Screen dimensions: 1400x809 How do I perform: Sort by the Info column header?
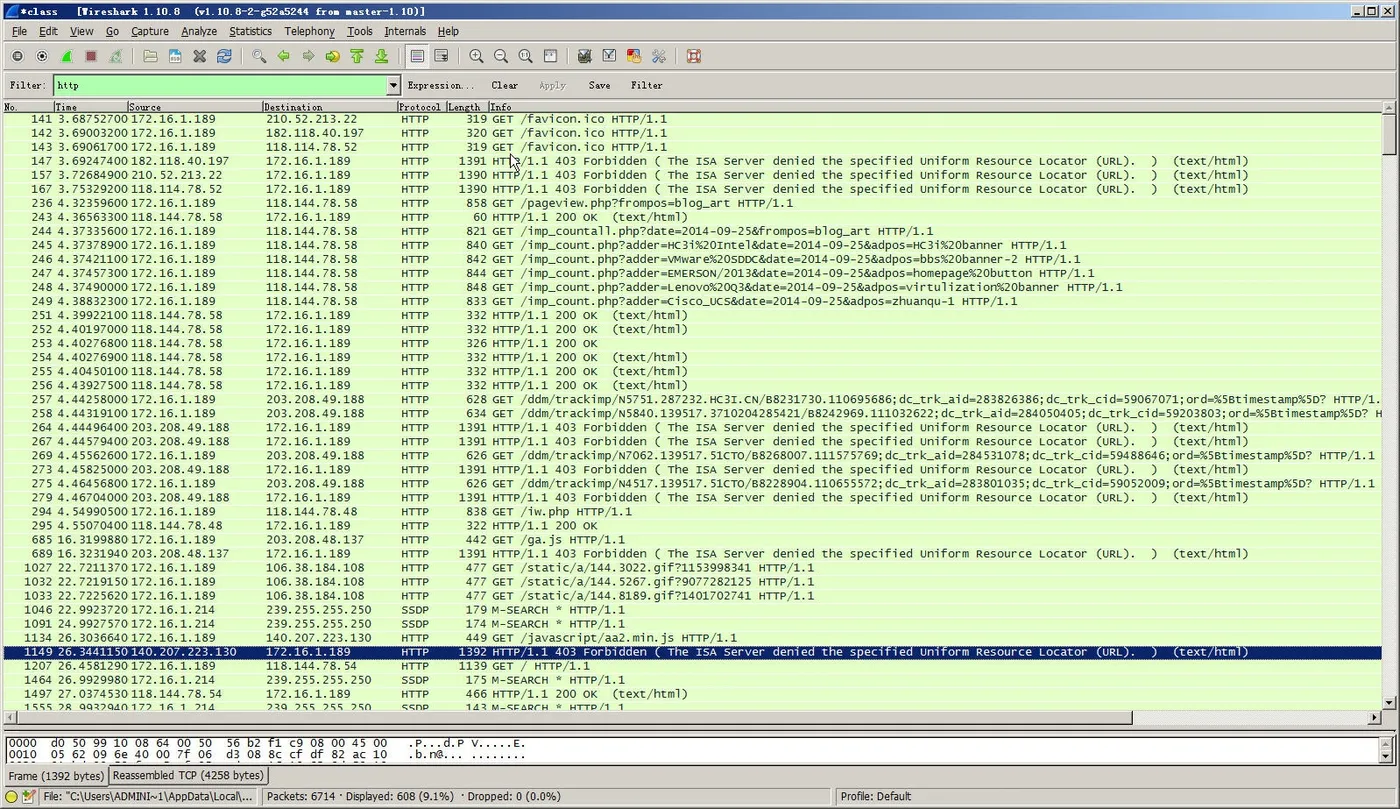click(x=935, y=107)
